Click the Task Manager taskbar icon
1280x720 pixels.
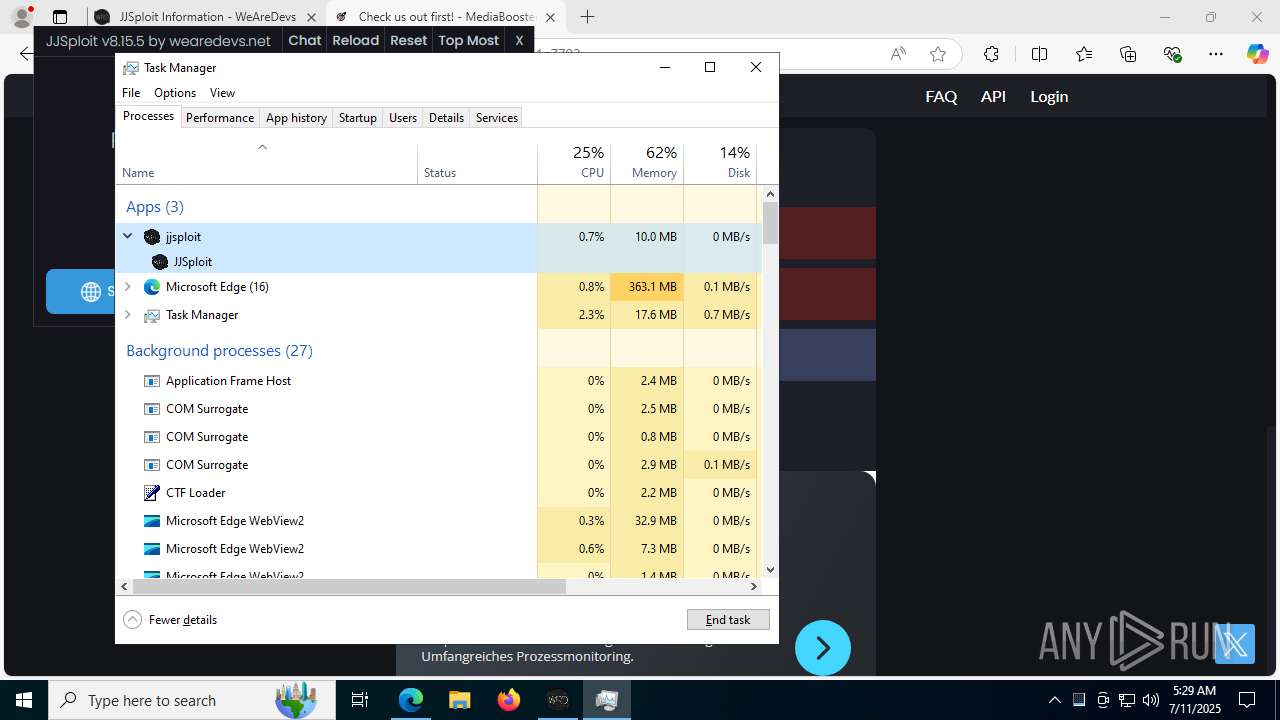pyautogui.click(x=606, y=700)
